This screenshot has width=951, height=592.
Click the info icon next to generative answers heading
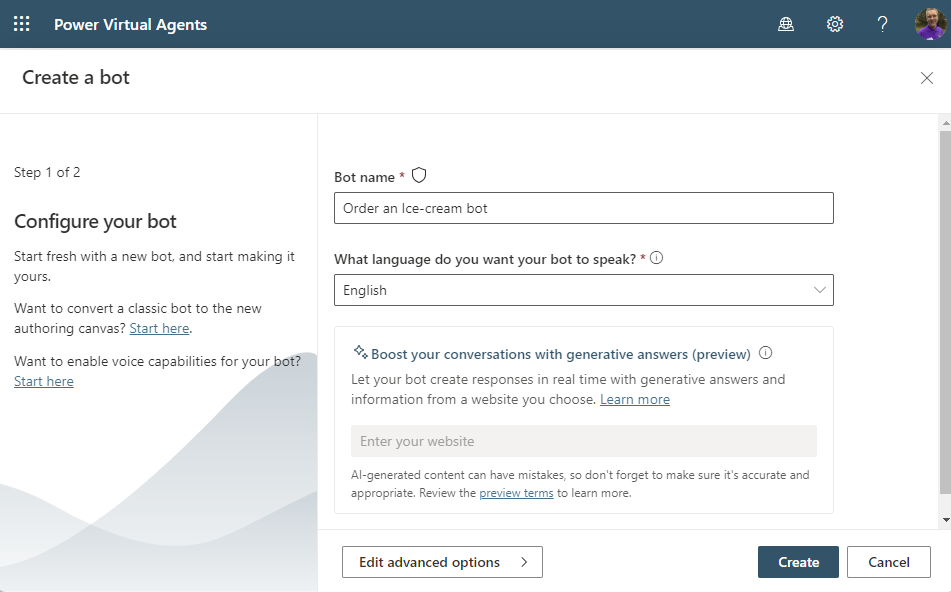point(765,352)
